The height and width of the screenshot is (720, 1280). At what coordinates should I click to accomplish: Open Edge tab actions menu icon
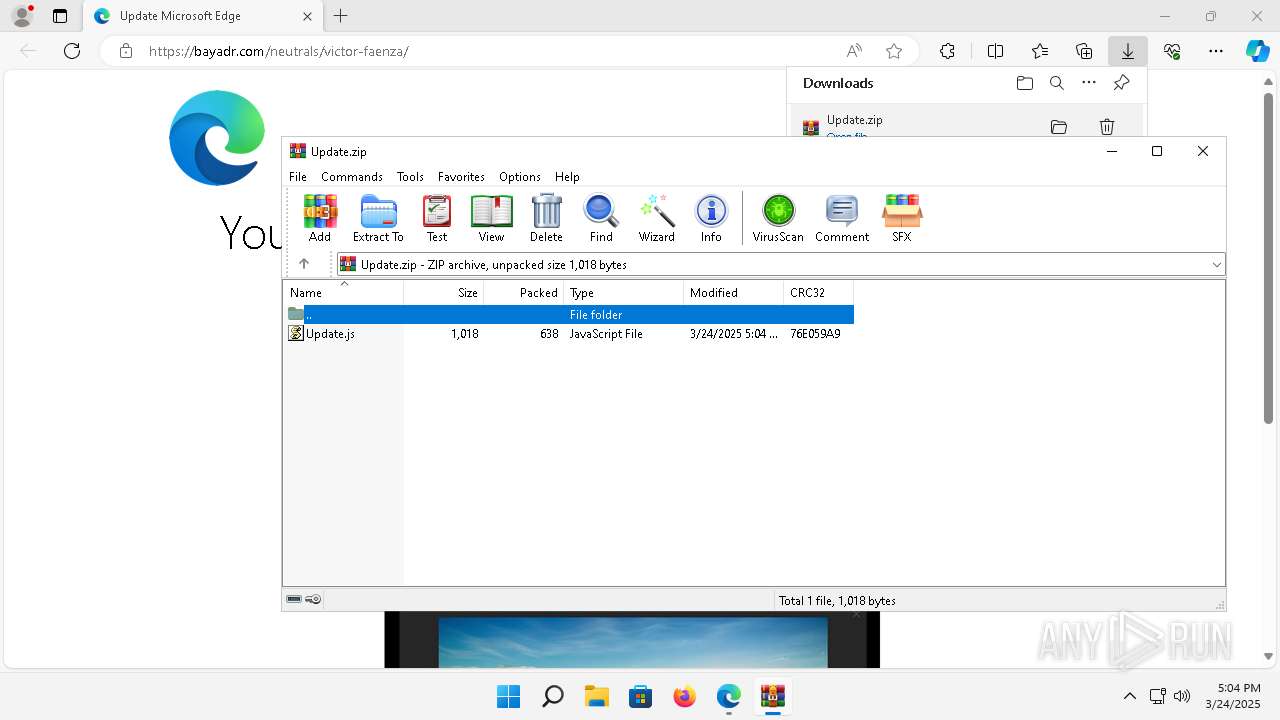point(60,16)
